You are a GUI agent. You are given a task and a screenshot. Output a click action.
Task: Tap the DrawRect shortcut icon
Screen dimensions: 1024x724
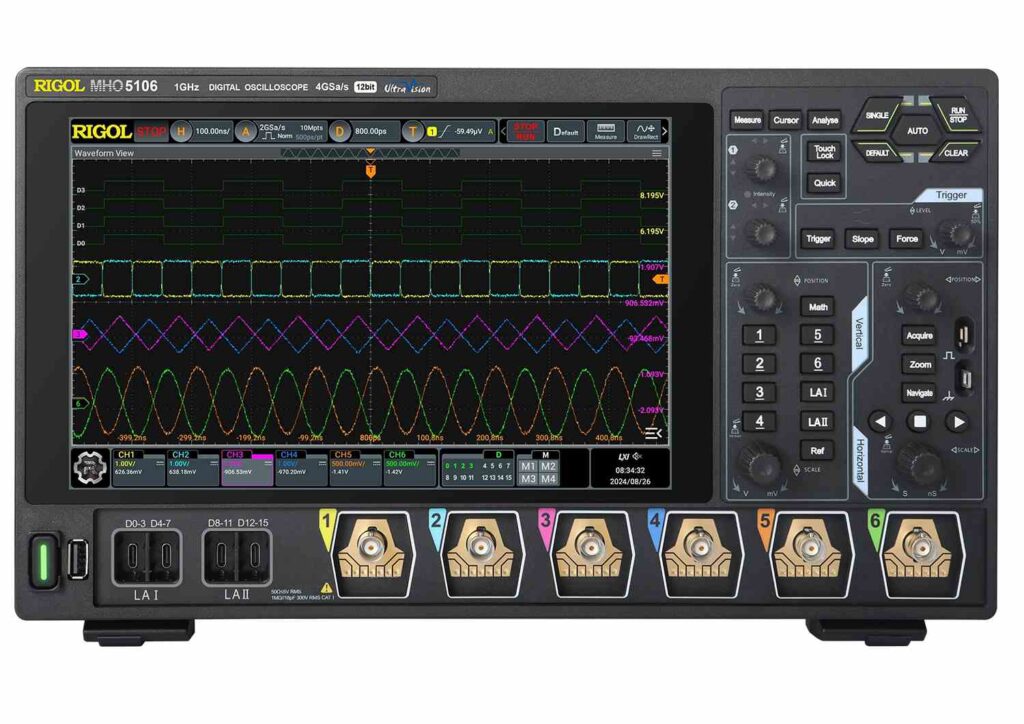(645, 131)
